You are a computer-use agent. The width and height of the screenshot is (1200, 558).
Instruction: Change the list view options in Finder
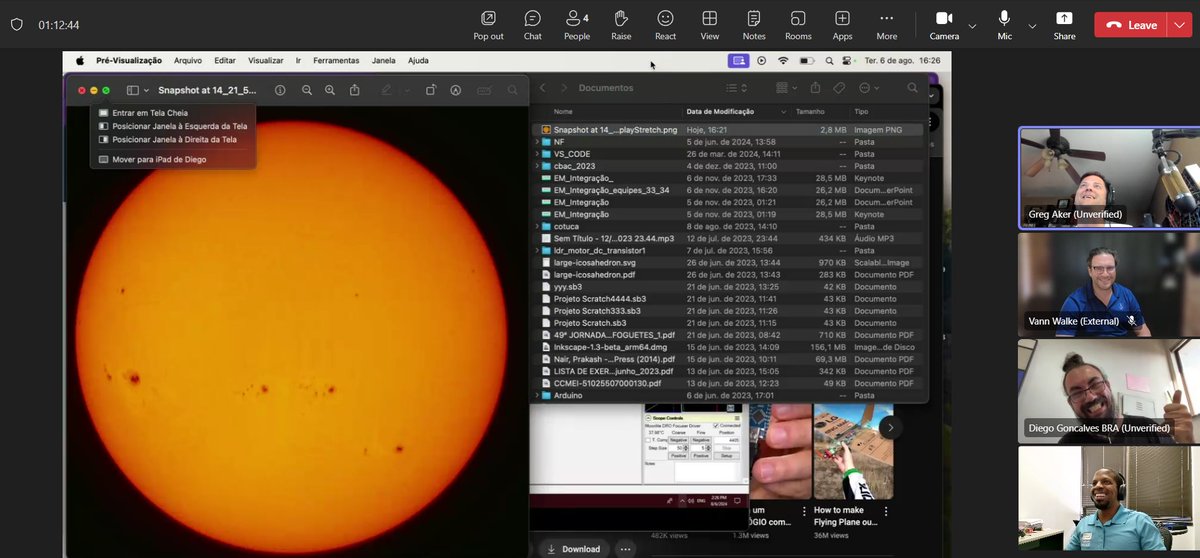tap(736, 88)
